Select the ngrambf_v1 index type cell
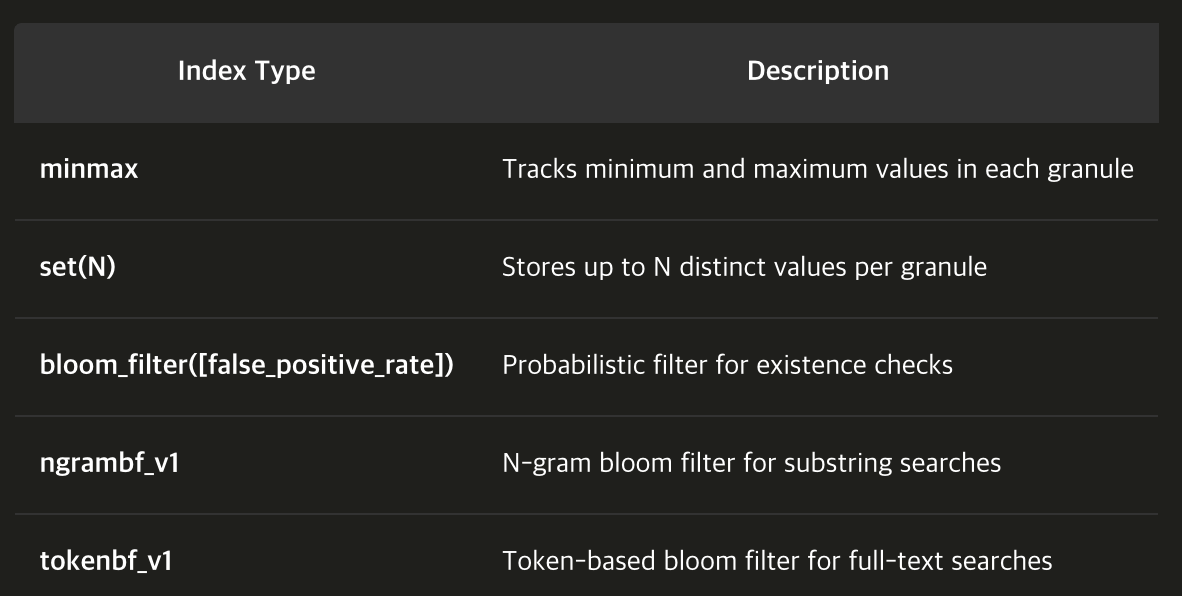 pyautogui.click(x=109, y=463)
